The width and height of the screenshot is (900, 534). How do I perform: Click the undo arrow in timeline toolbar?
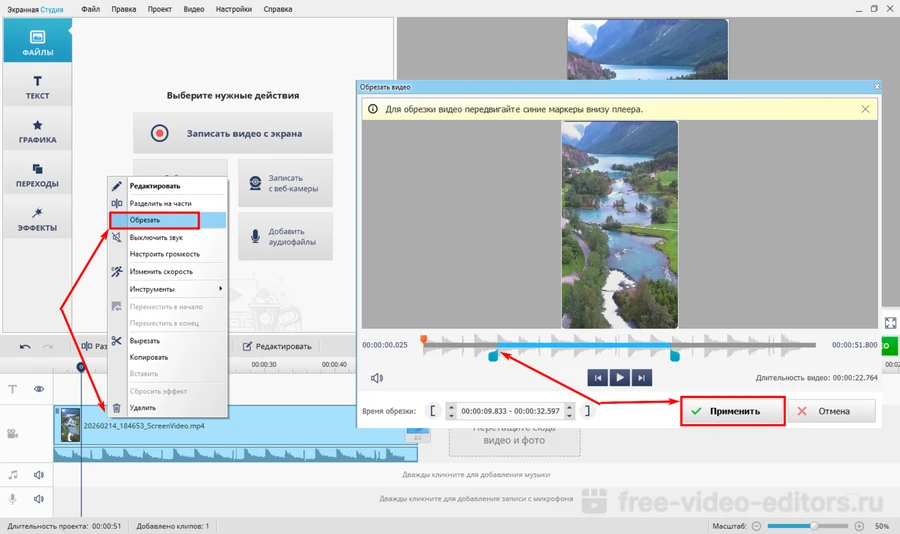tap(25, 347)
